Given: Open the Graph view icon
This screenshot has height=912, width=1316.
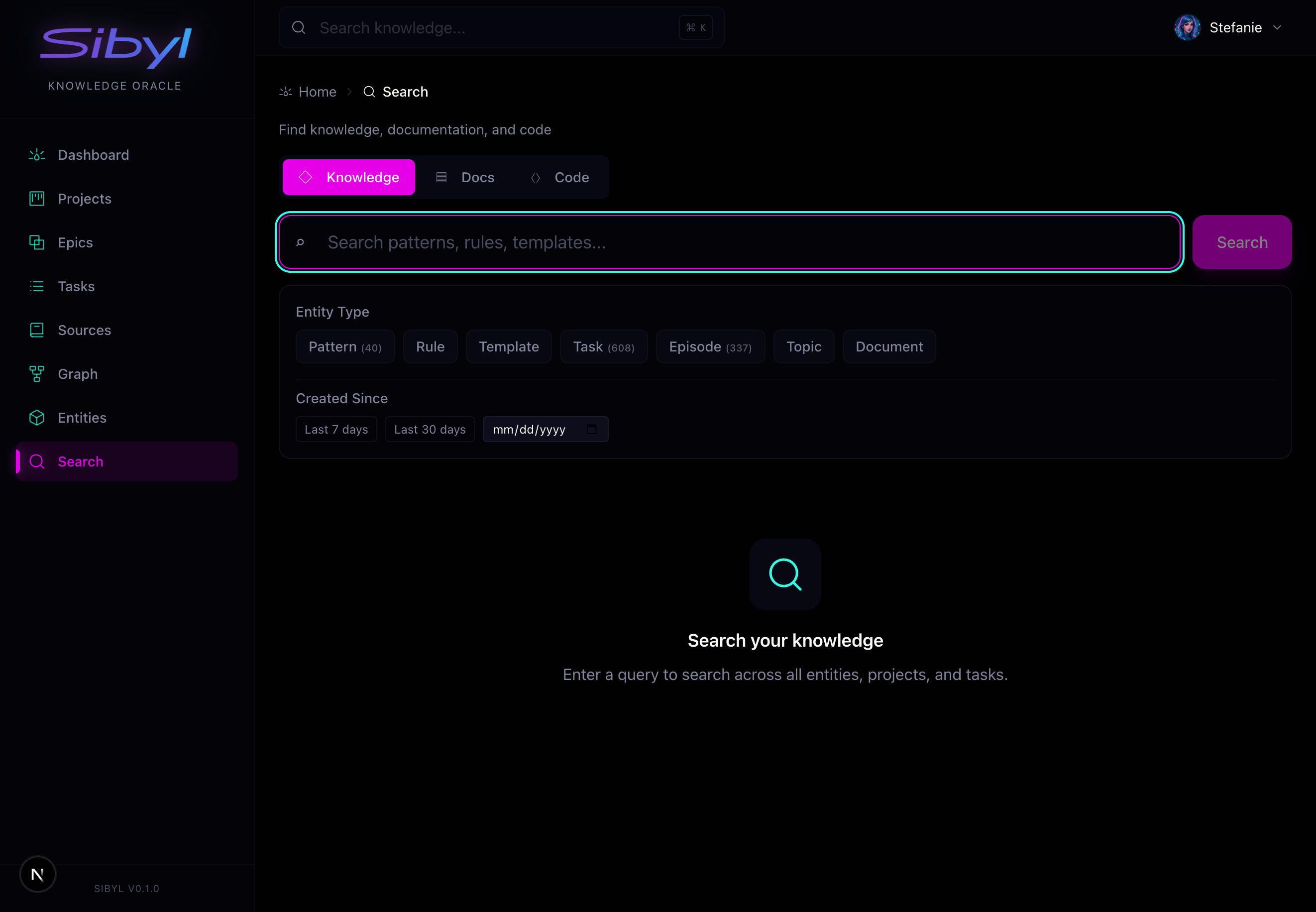Looking at the screenshot, I should (x=36, y=374).
